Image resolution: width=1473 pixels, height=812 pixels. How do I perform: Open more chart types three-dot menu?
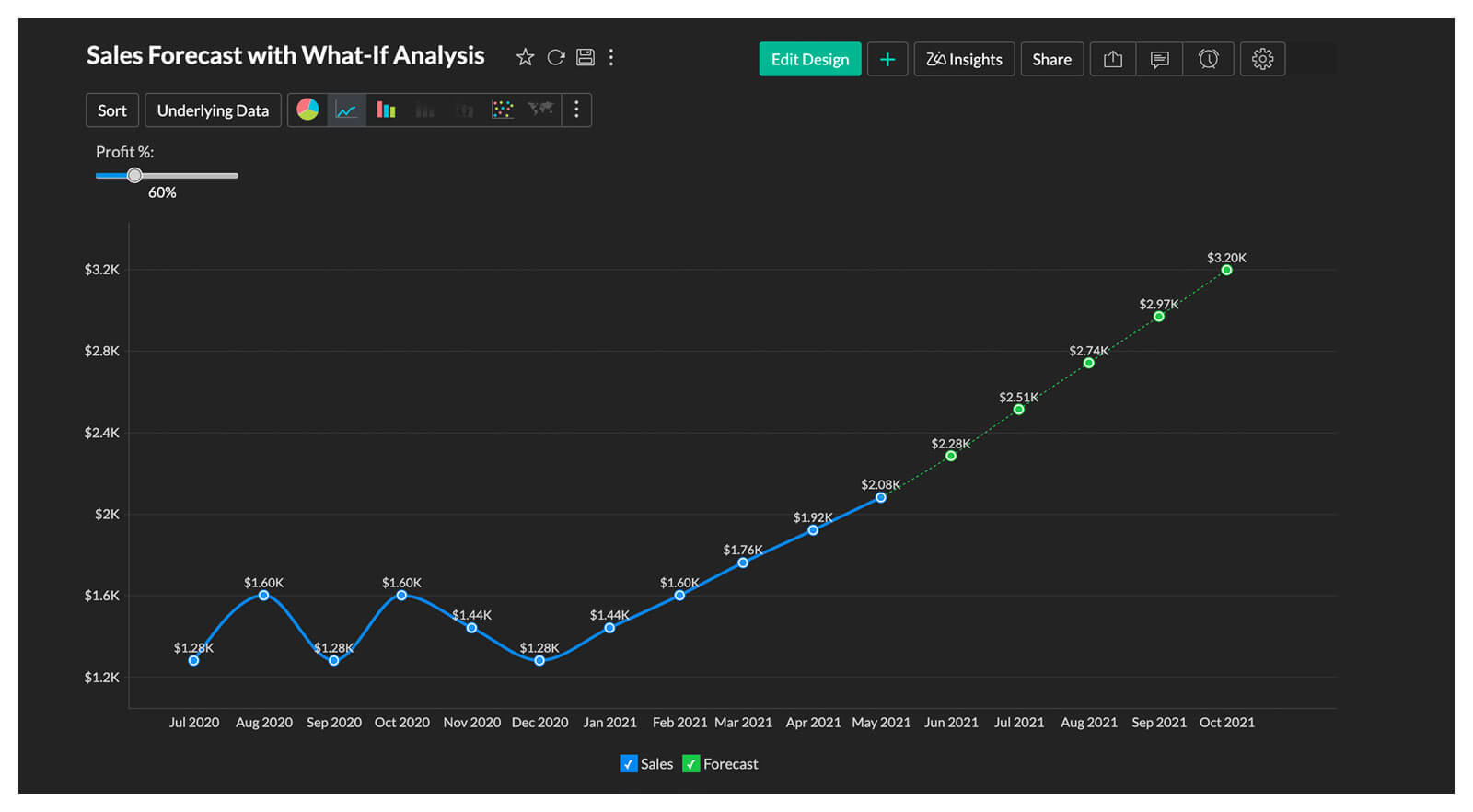point(576,110)
